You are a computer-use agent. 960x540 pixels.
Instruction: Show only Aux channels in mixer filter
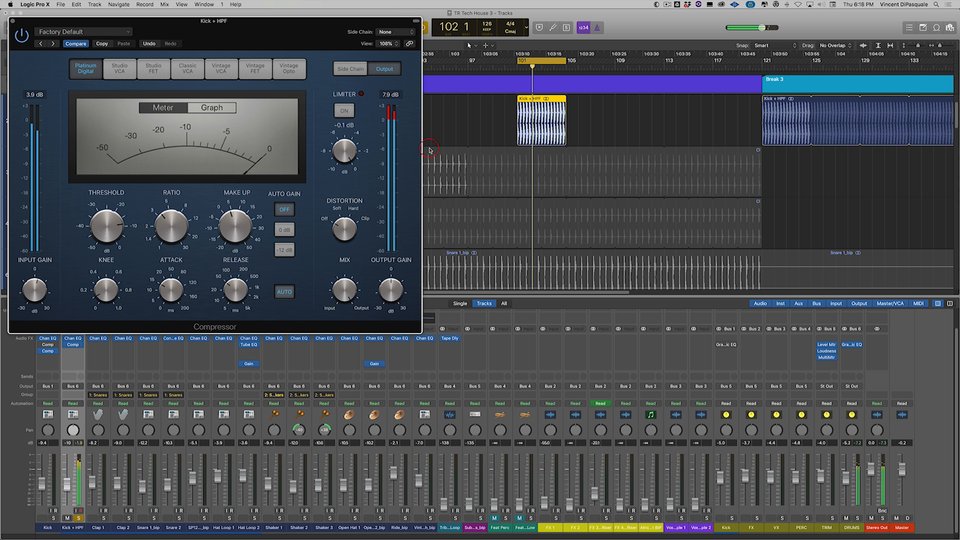pos(798,304)
